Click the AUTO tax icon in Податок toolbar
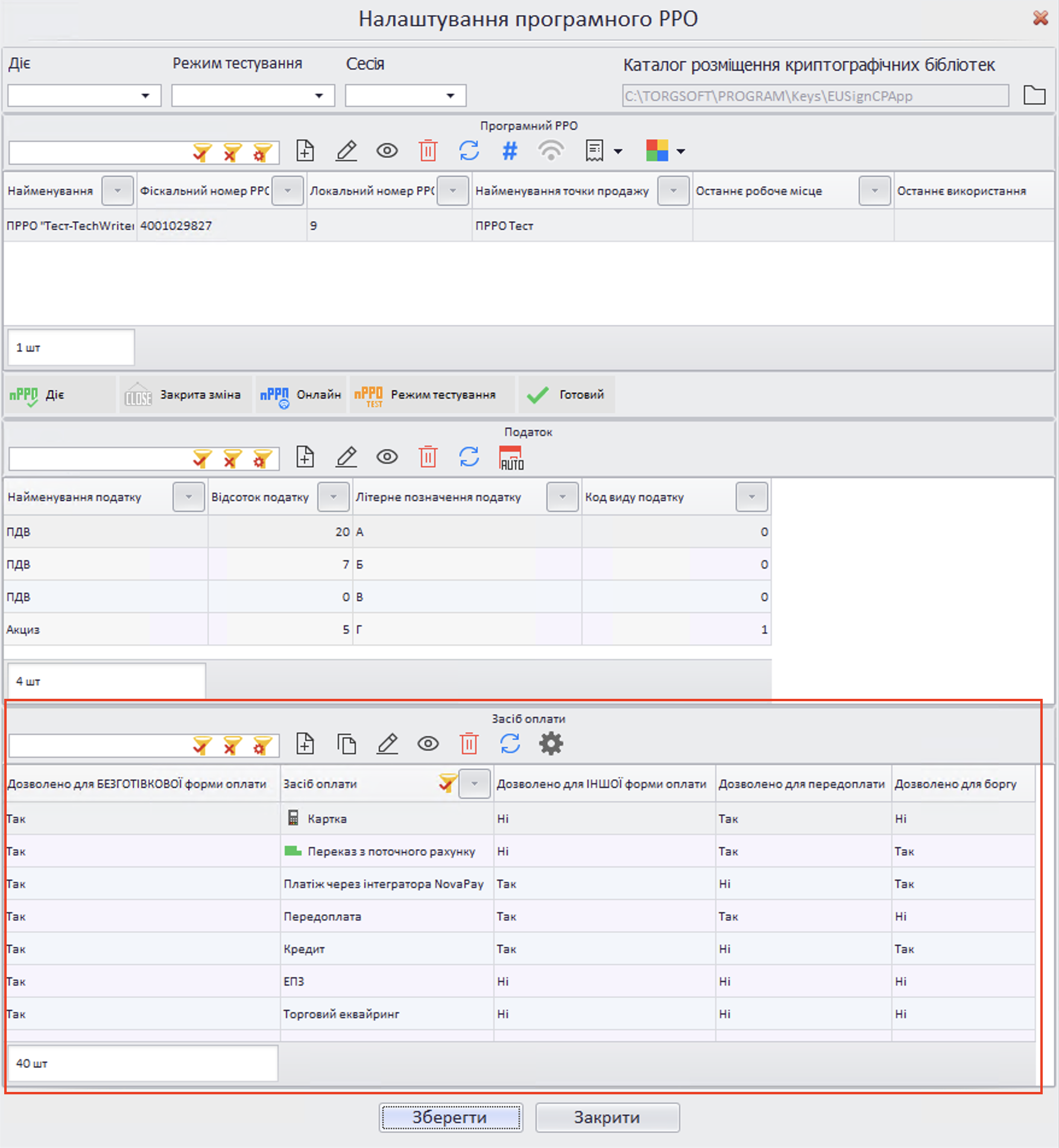The image size is (1059, 1148). pos(511,458)
